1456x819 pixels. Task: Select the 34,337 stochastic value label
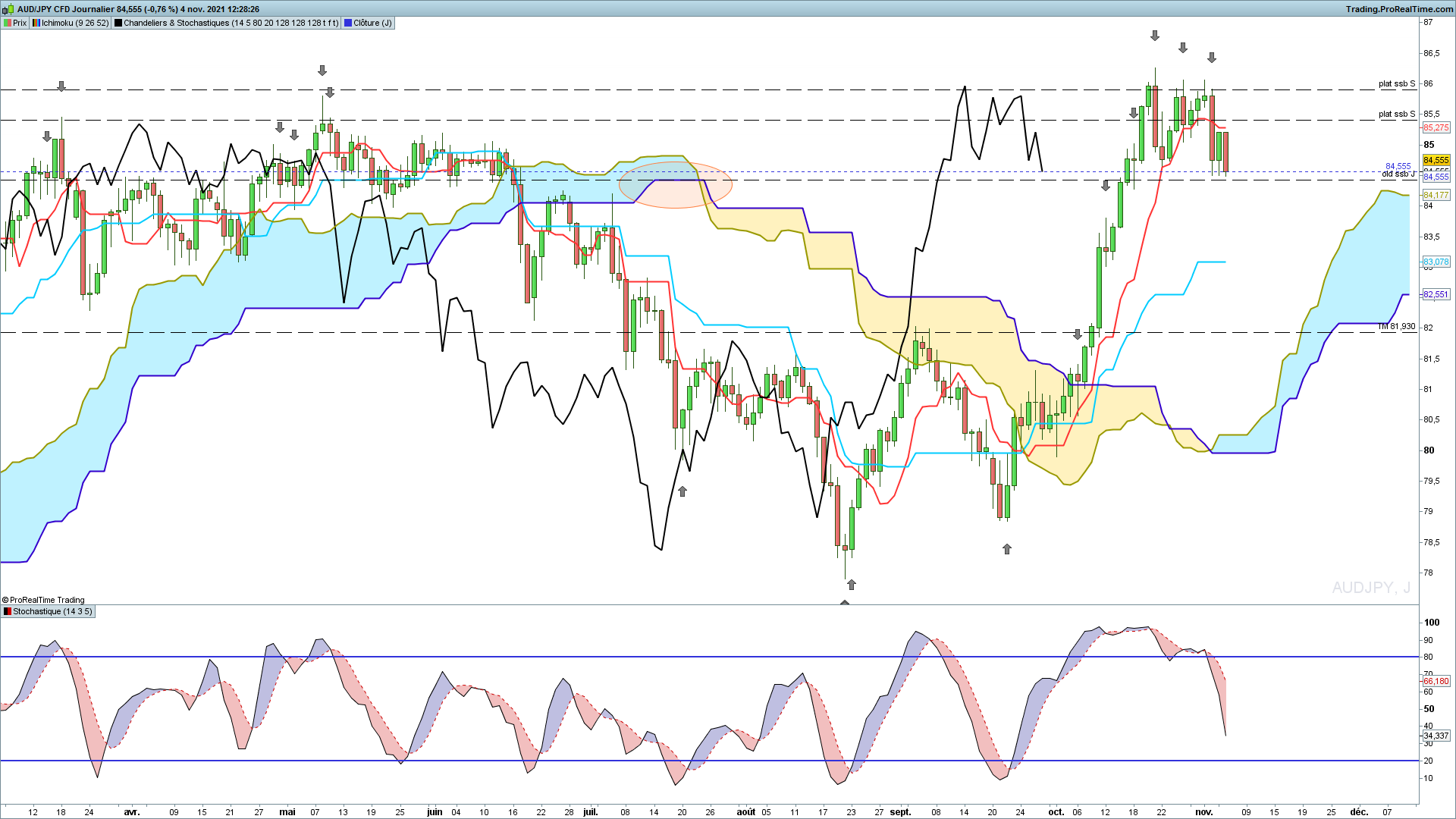[1436, 736]
